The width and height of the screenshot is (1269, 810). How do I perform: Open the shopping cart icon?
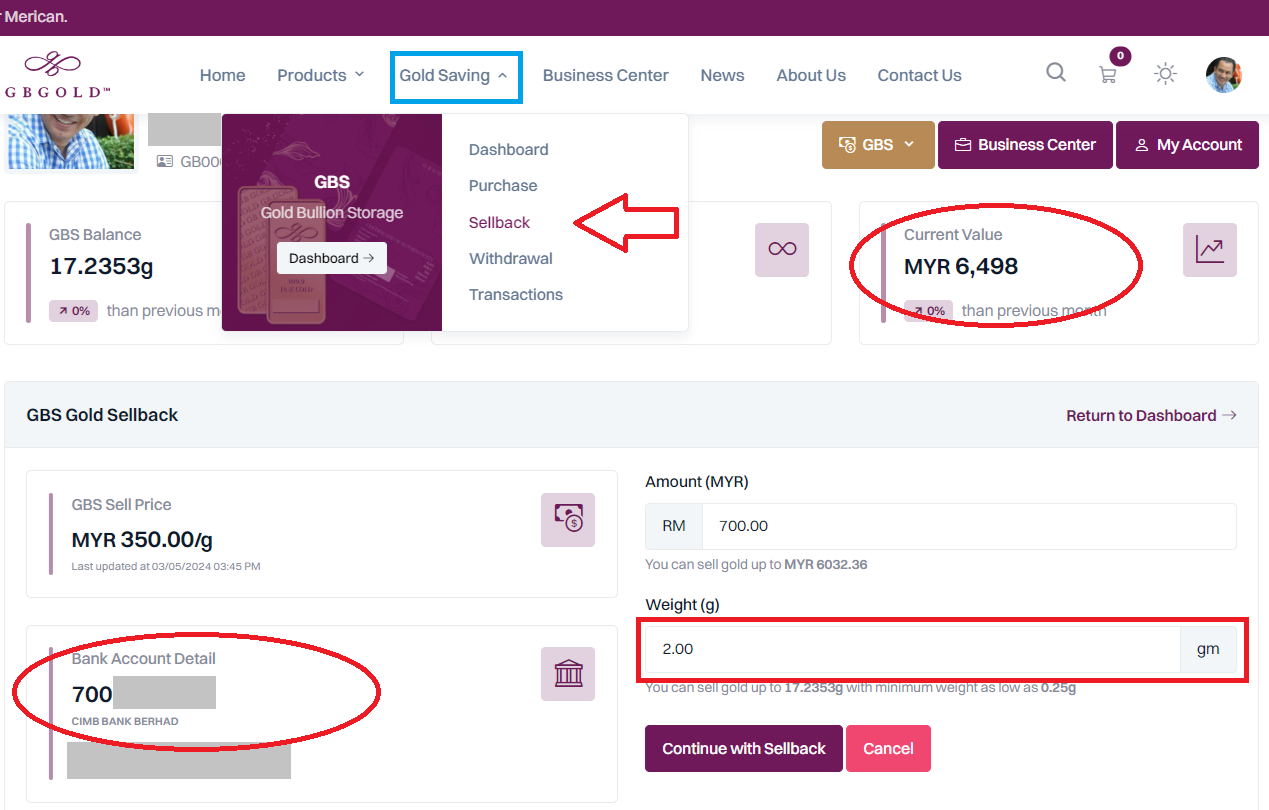click(1108, 75)
